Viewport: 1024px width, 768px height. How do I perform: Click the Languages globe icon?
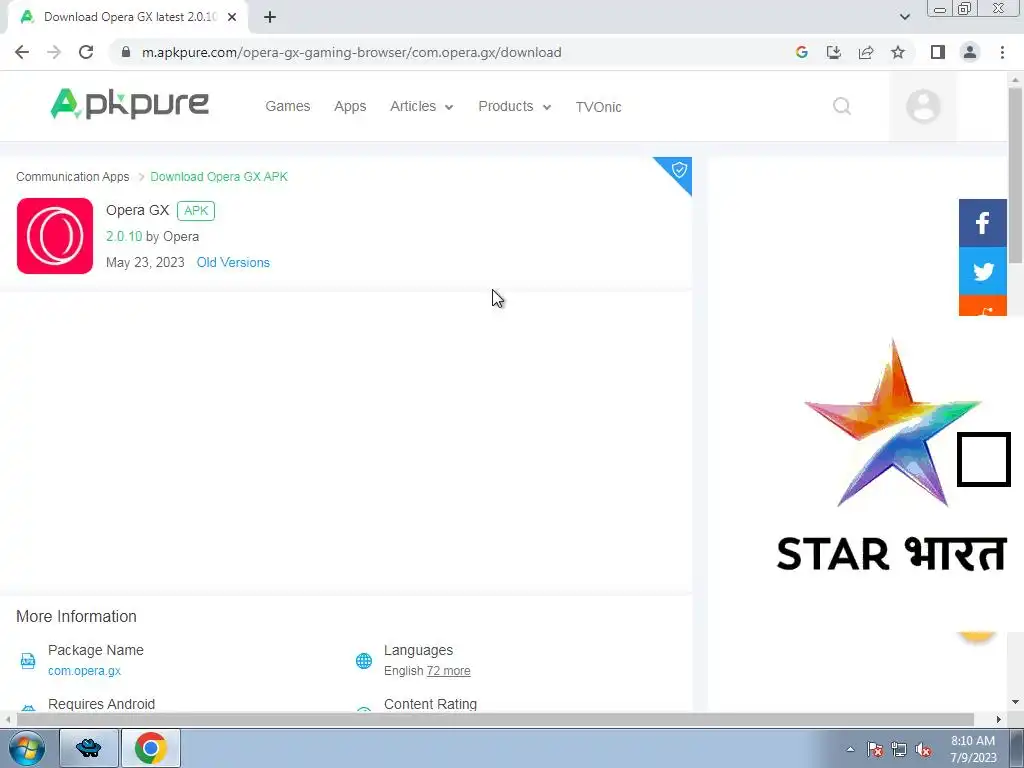pos(364,661)
